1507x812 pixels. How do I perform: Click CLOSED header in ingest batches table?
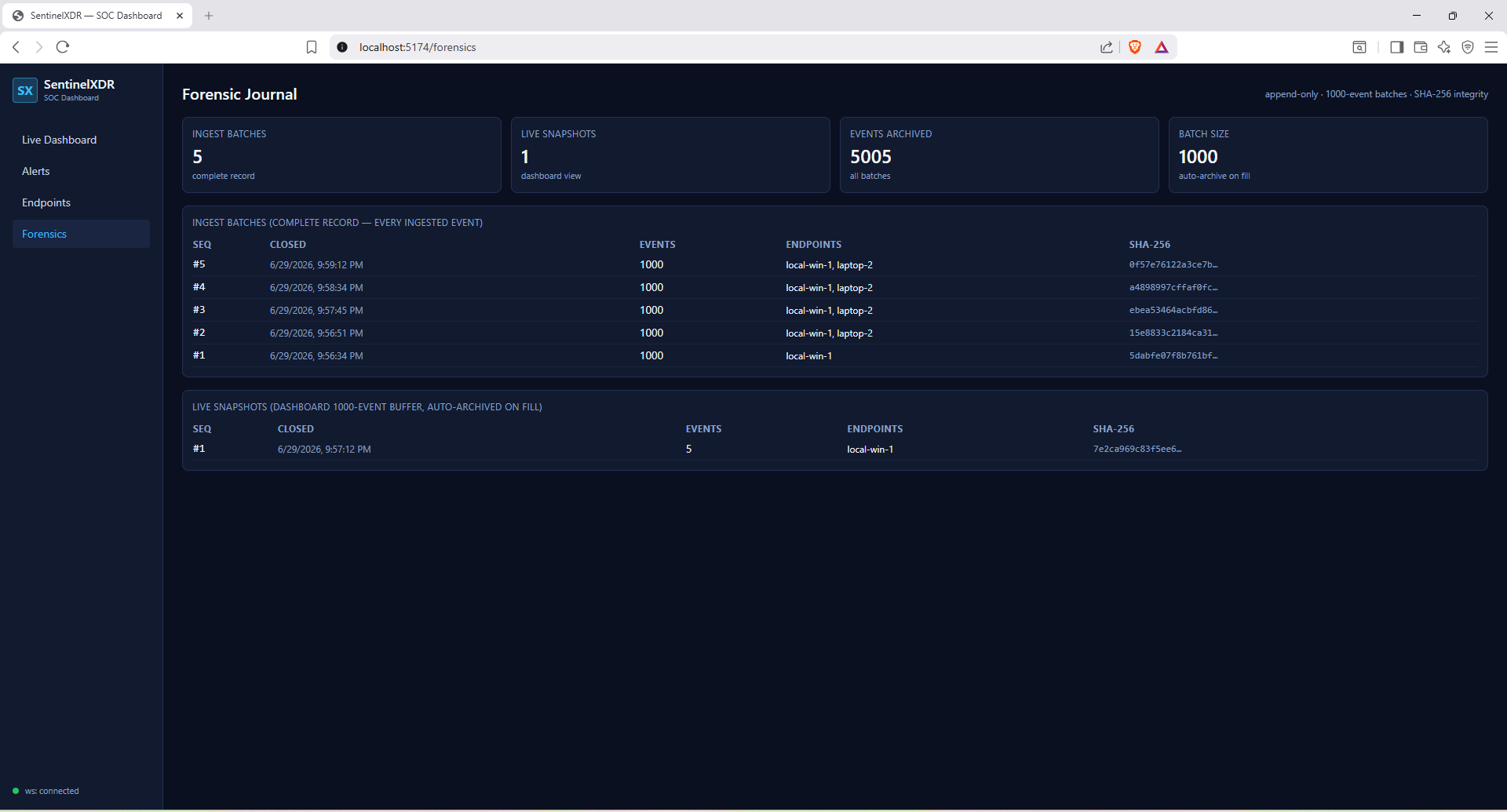[x=288, y=245]
